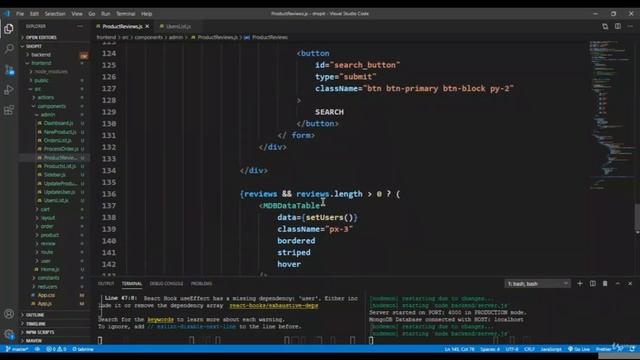The height and width of the screenshot is (360, 640).
Task: Open the Source Control view
Action: coord(9,70)
